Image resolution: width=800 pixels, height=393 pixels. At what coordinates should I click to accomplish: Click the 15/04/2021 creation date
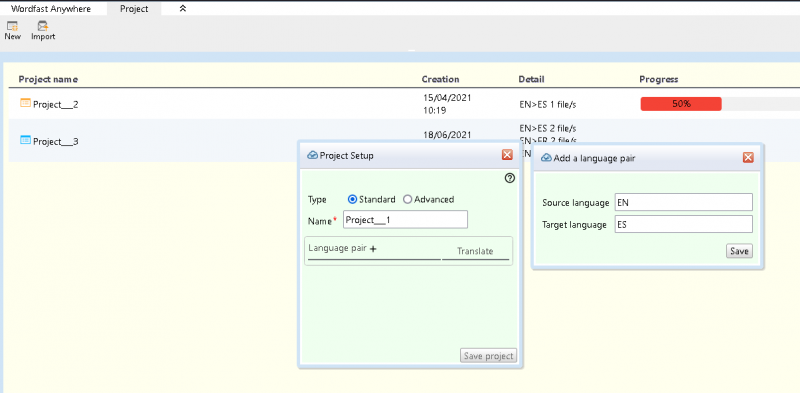447,97
